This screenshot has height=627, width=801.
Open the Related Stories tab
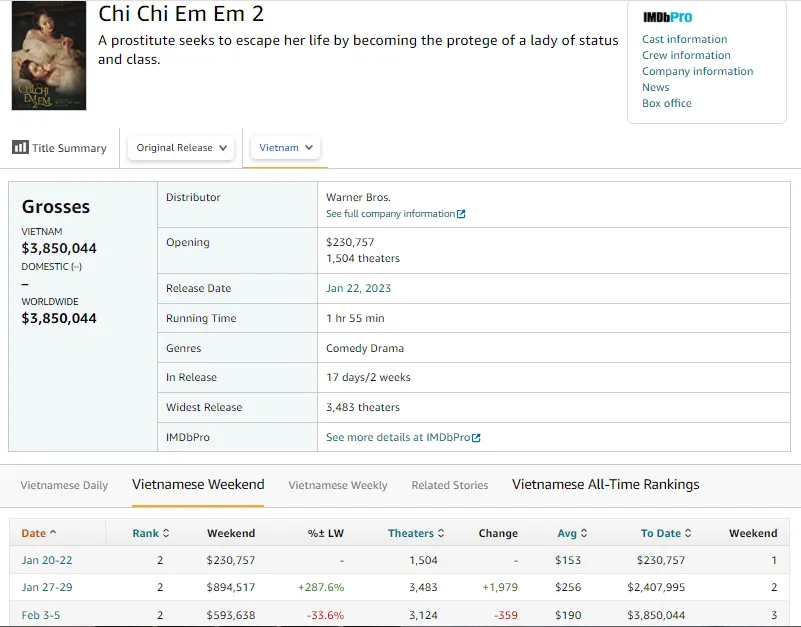449,485
